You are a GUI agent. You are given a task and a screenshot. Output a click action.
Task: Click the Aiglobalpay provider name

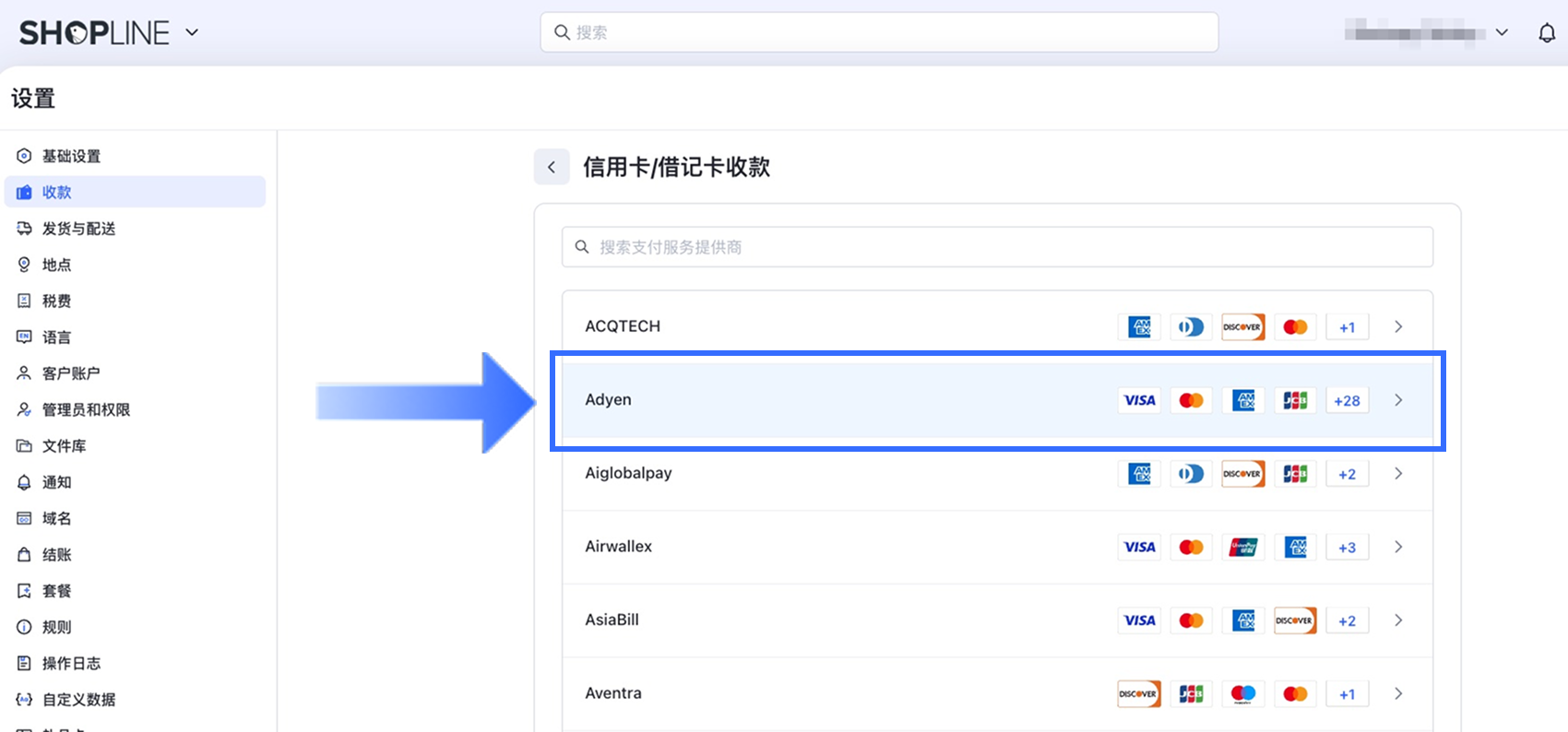tap(628, 473)
